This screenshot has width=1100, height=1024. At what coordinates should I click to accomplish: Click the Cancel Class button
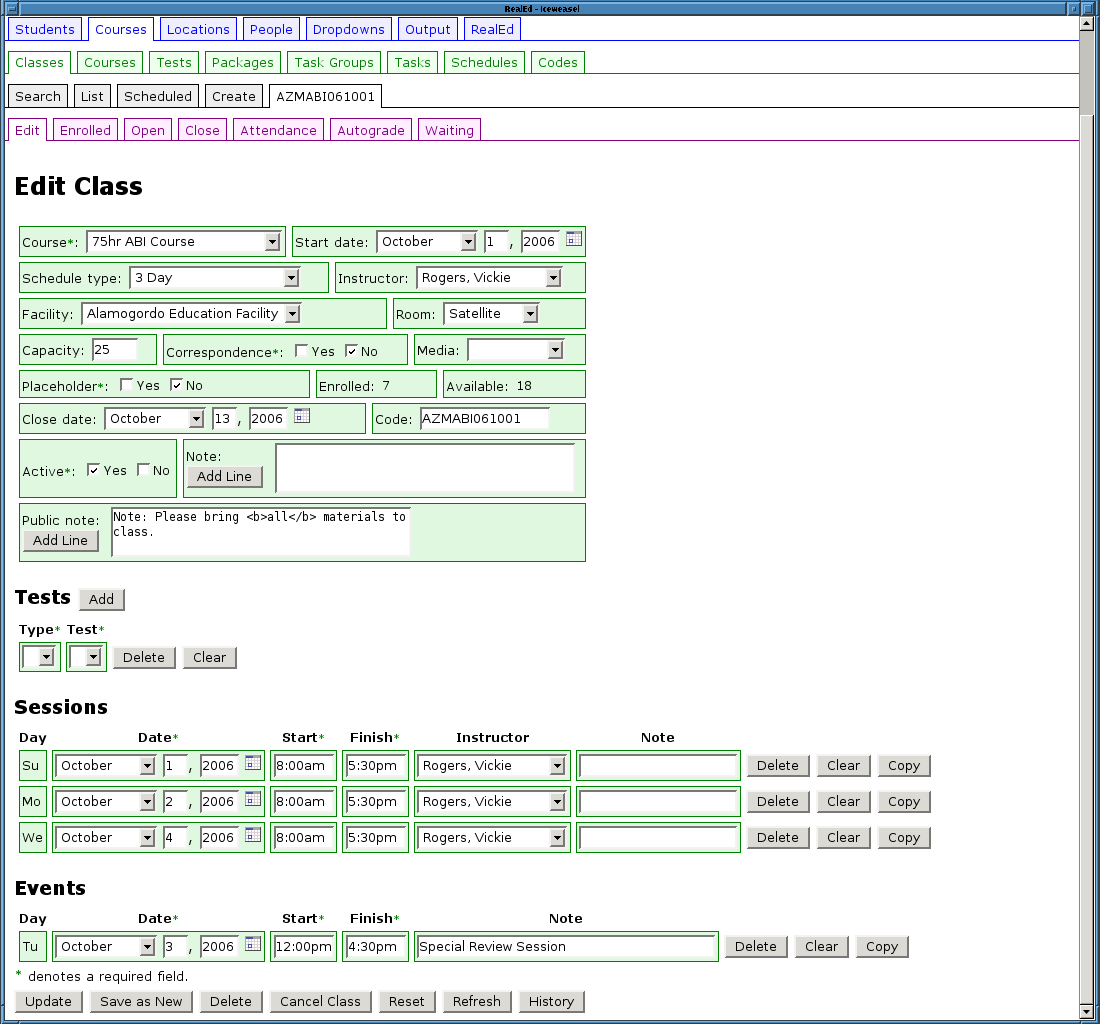(320, 1001)
